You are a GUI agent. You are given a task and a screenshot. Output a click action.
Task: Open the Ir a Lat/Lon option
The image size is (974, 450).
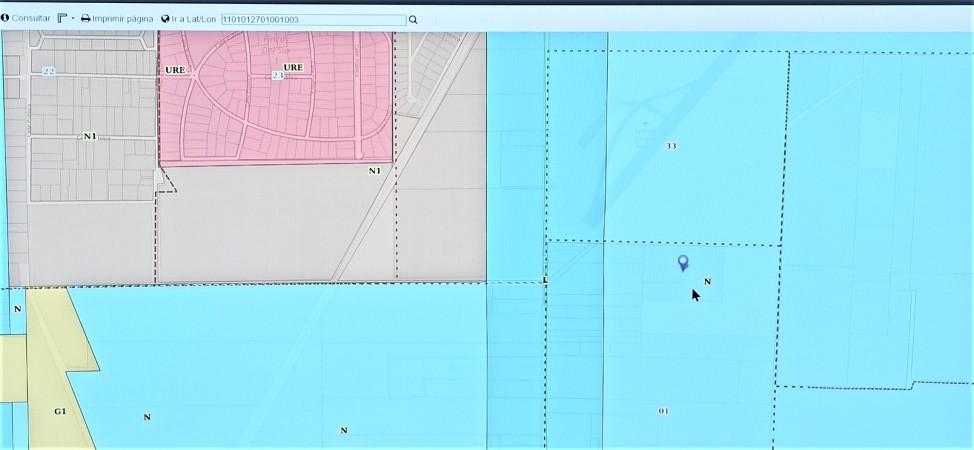pyautogui.click(x=194, y=19)
